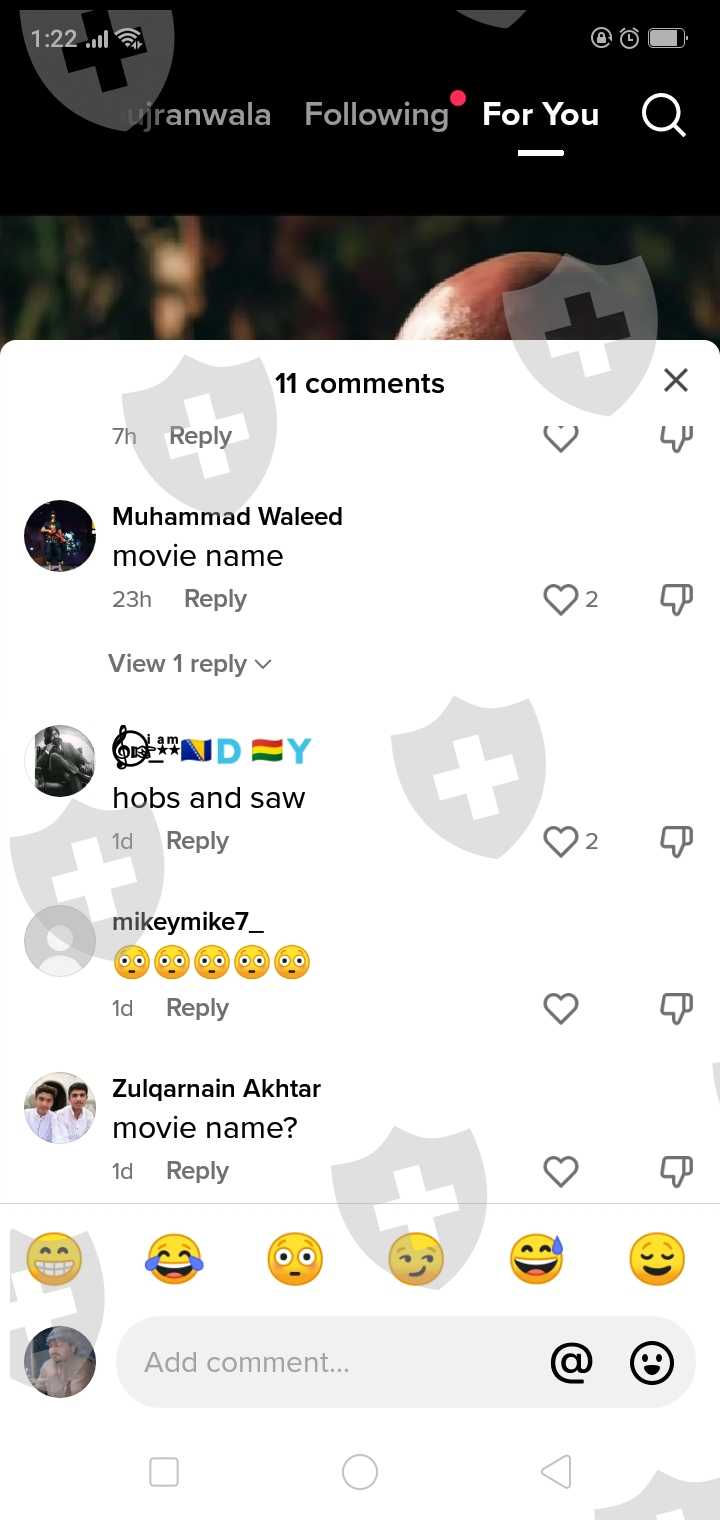This screenshot has width=720, height=1520.
Task: Insert the tears of joy emoji
Action: [x=174, y=1259]
